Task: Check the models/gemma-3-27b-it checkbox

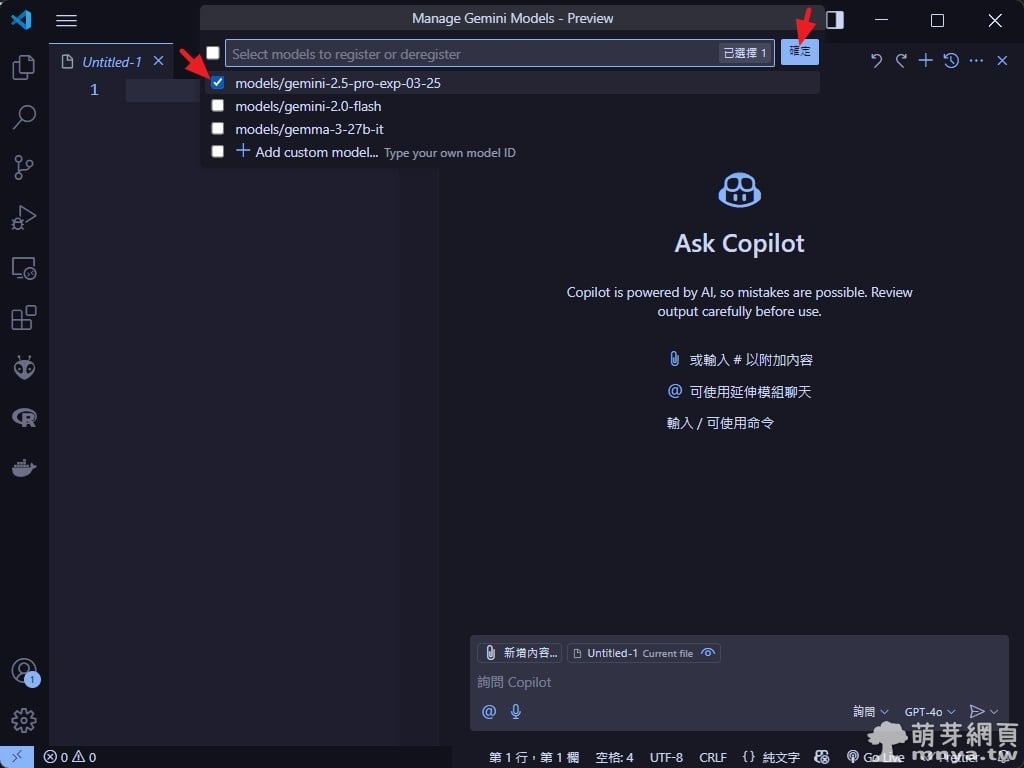Action: (x=218, y=129)
